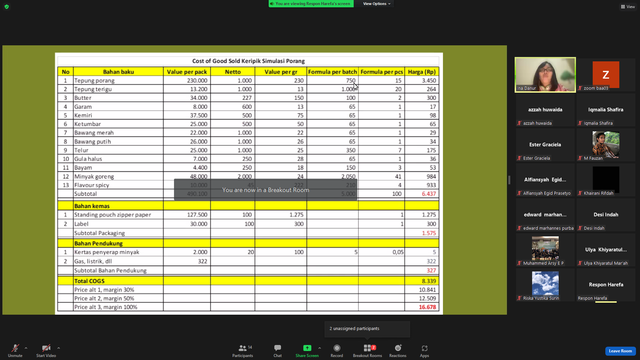Image resolution: width=640 pixels, height=360 pixels.
Task: Click 'Tepung terigu' cell in table
Action: pos(118,89)
